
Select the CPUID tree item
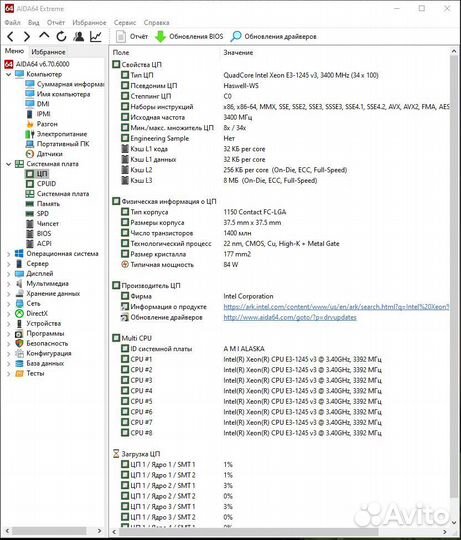41,184
